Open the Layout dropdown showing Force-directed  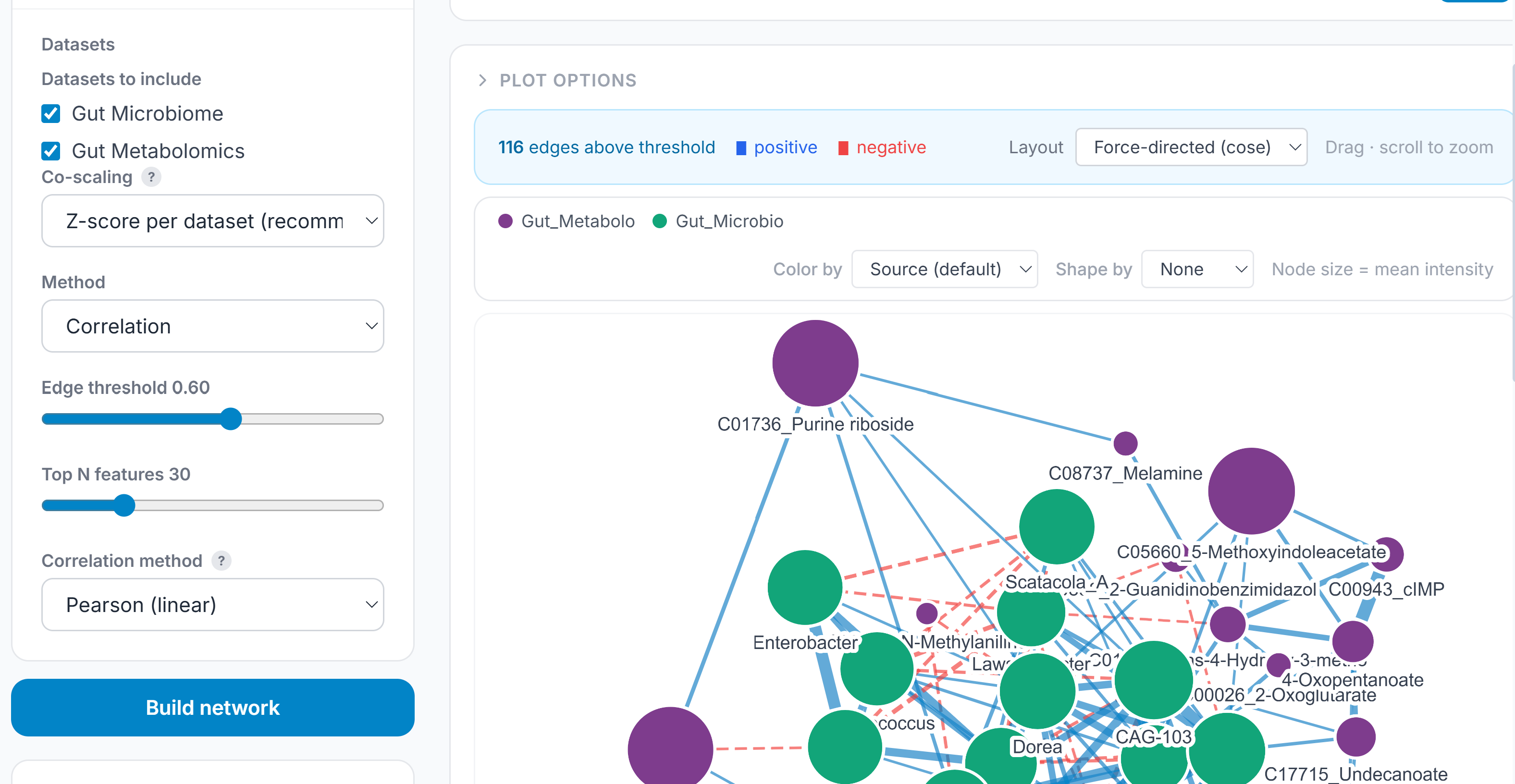coord(1191,147)
